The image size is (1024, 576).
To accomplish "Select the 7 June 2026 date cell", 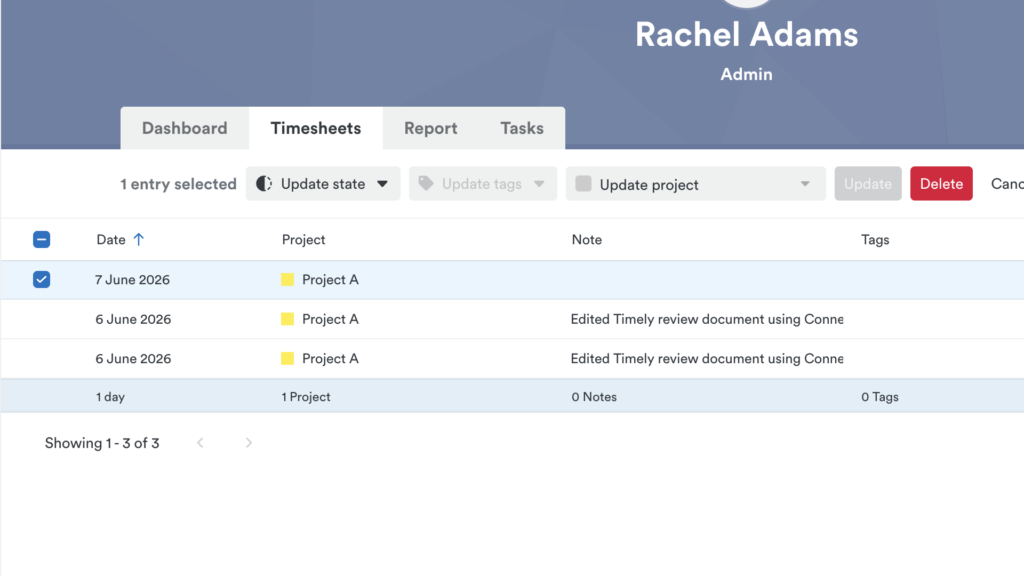I will click(x=133, y=280).
